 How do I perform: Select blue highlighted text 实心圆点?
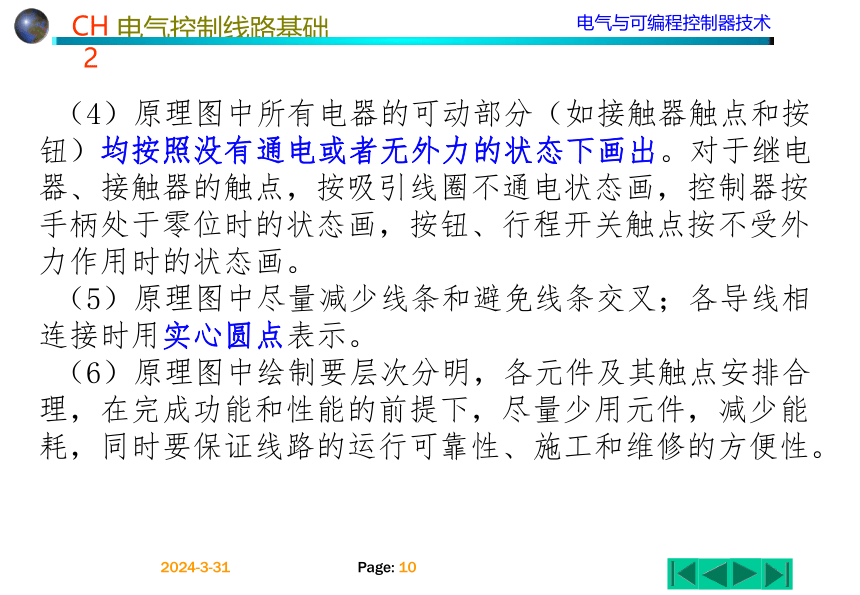pos(223,336)
